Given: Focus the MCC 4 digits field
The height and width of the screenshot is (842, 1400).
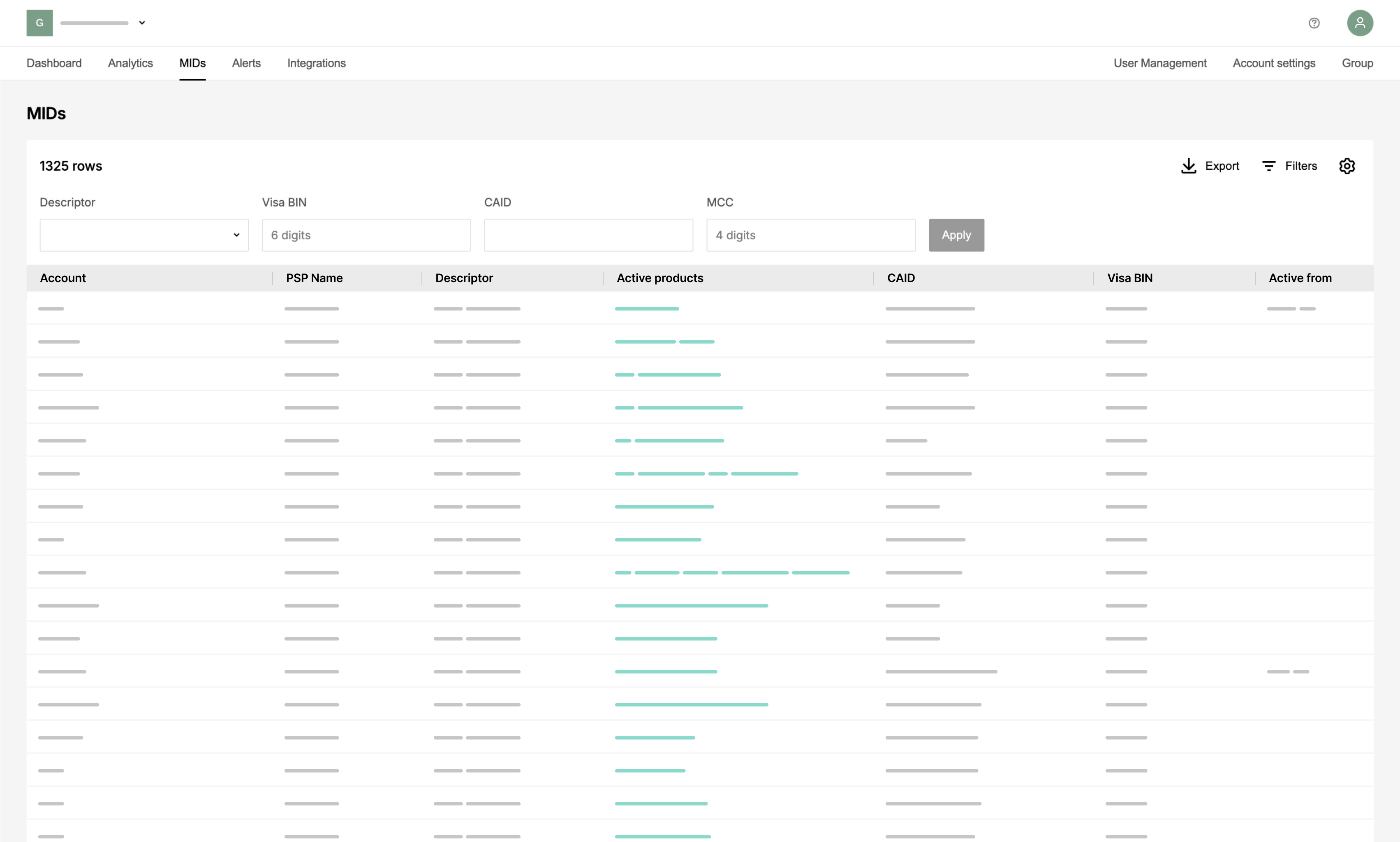Looking at the screenshot, I should click(811, 235).
